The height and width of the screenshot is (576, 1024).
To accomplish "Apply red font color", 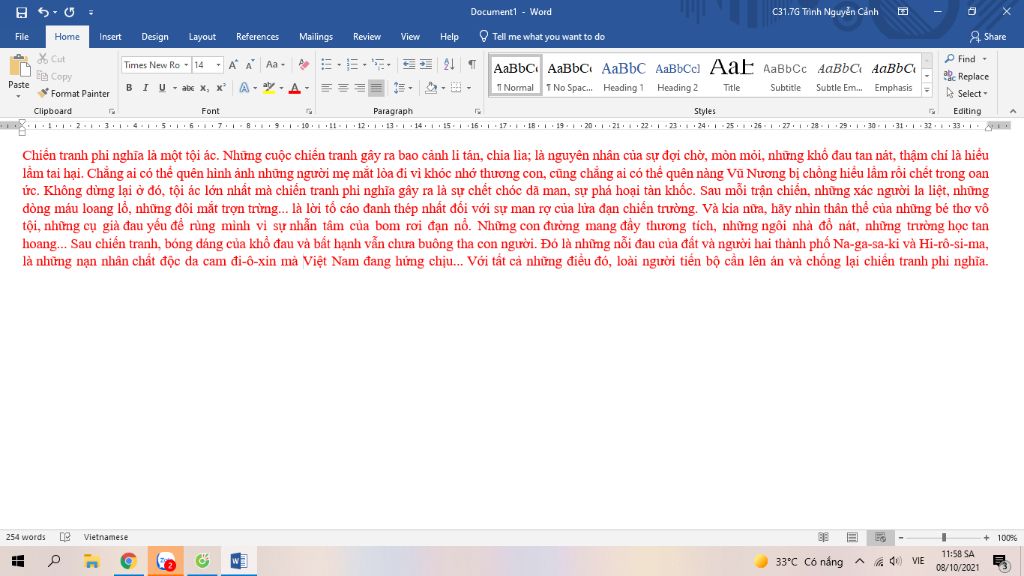I will click(x=295, y=88).
